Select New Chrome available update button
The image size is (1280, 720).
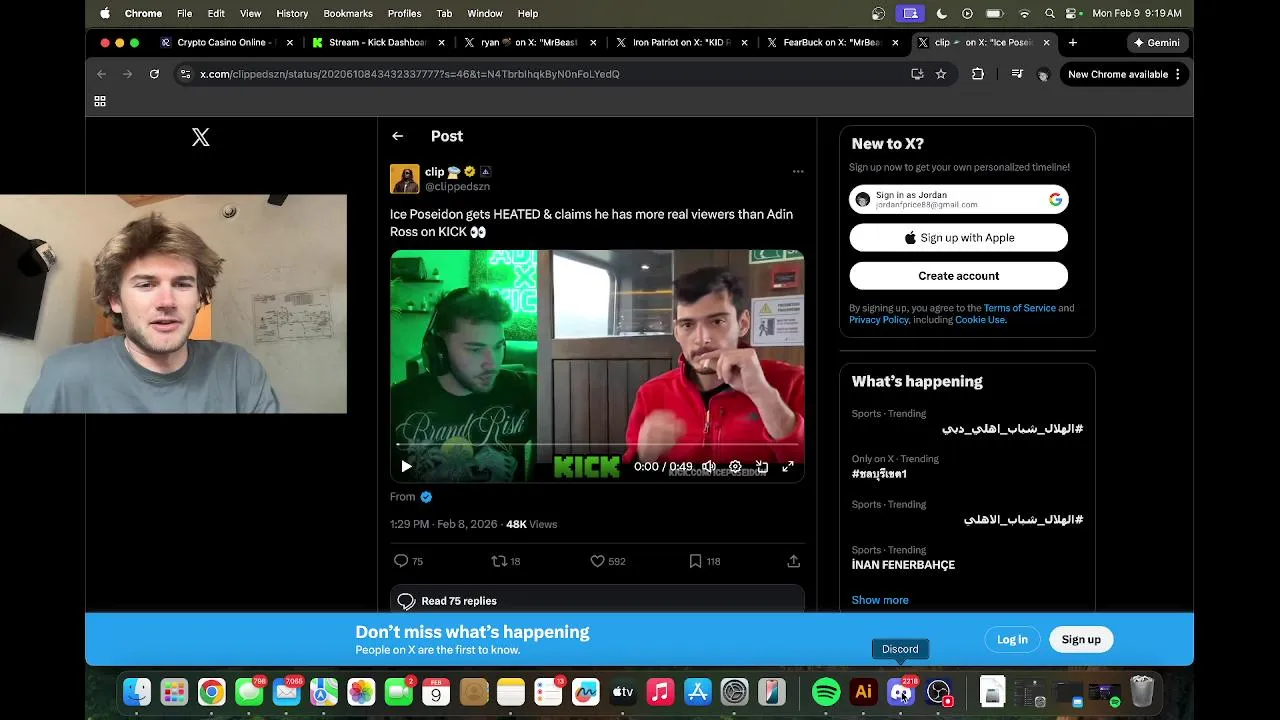(1125, 74)
